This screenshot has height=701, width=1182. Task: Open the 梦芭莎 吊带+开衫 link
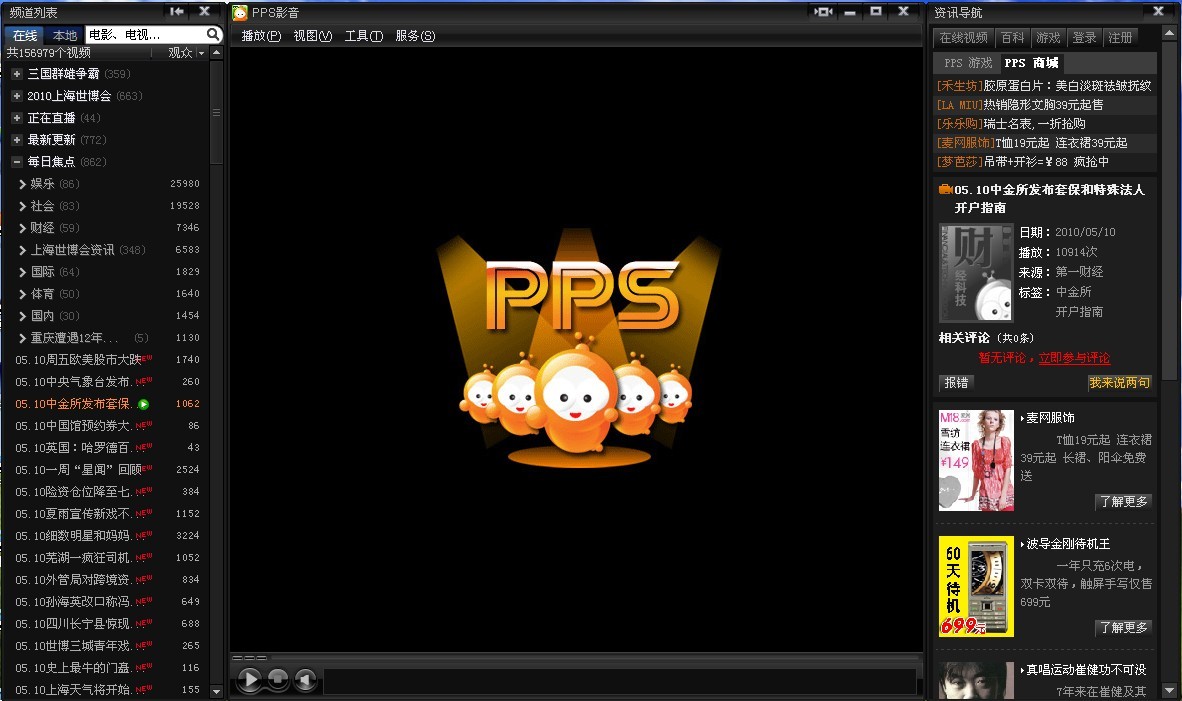click(x=1023, y=161)
